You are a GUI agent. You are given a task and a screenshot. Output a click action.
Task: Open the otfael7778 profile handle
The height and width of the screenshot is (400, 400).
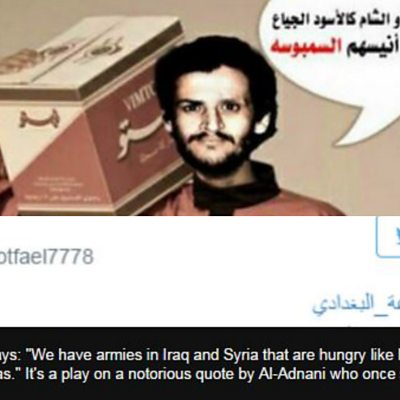[x=47, y=257]
